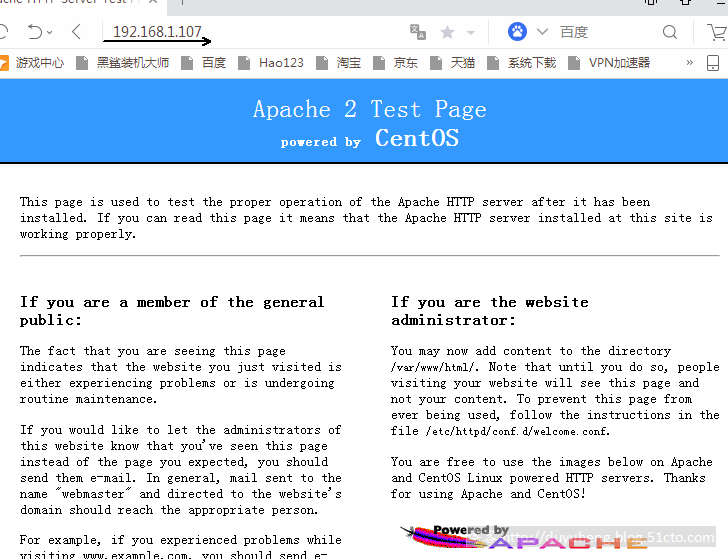Click the magnifier search icon
The image size is (728, 559).
(670, 32)
